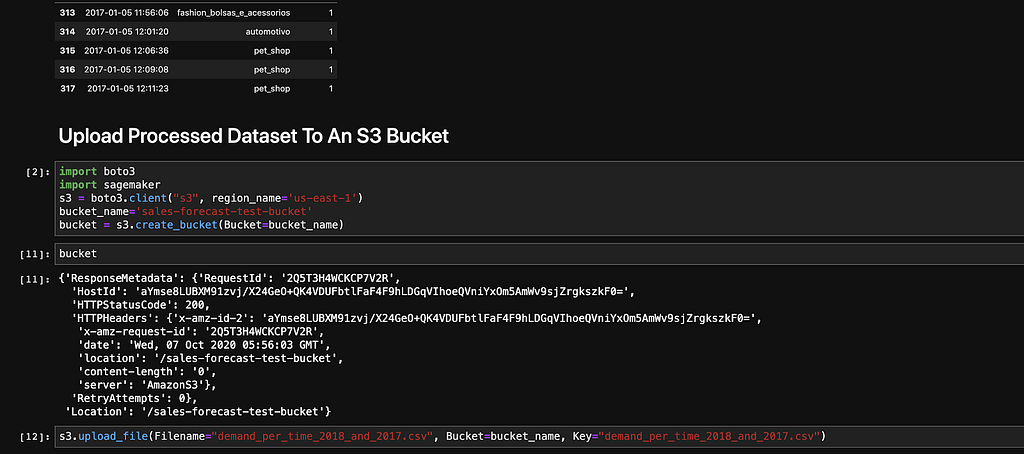Screen dimensions: 1024x454
Task: Click the 'RetryAttempts': 0 output line
Action: point(134,398)
